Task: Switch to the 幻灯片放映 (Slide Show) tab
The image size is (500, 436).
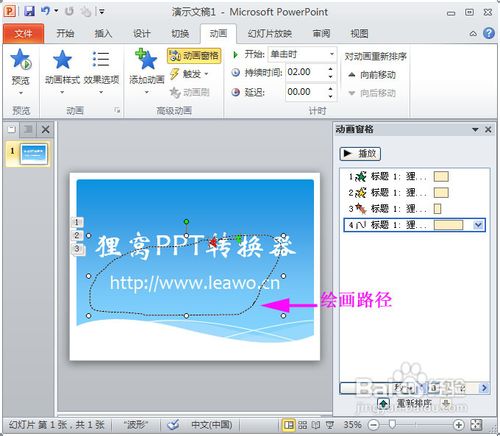Action: click(x=270, y=33)
